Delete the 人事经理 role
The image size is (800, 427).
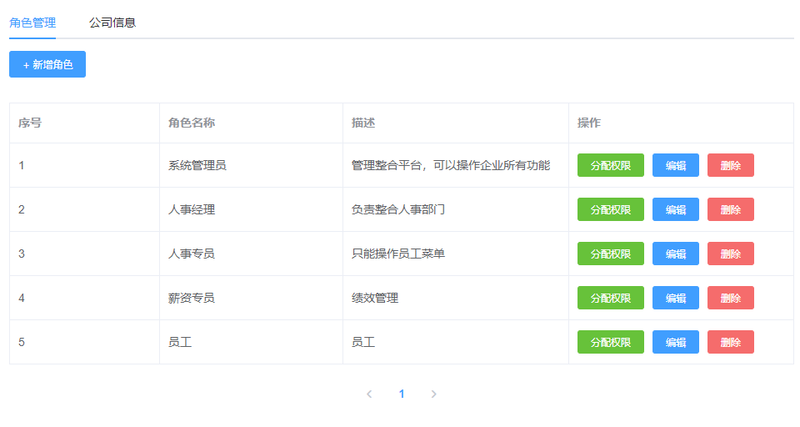coord(731,210)
